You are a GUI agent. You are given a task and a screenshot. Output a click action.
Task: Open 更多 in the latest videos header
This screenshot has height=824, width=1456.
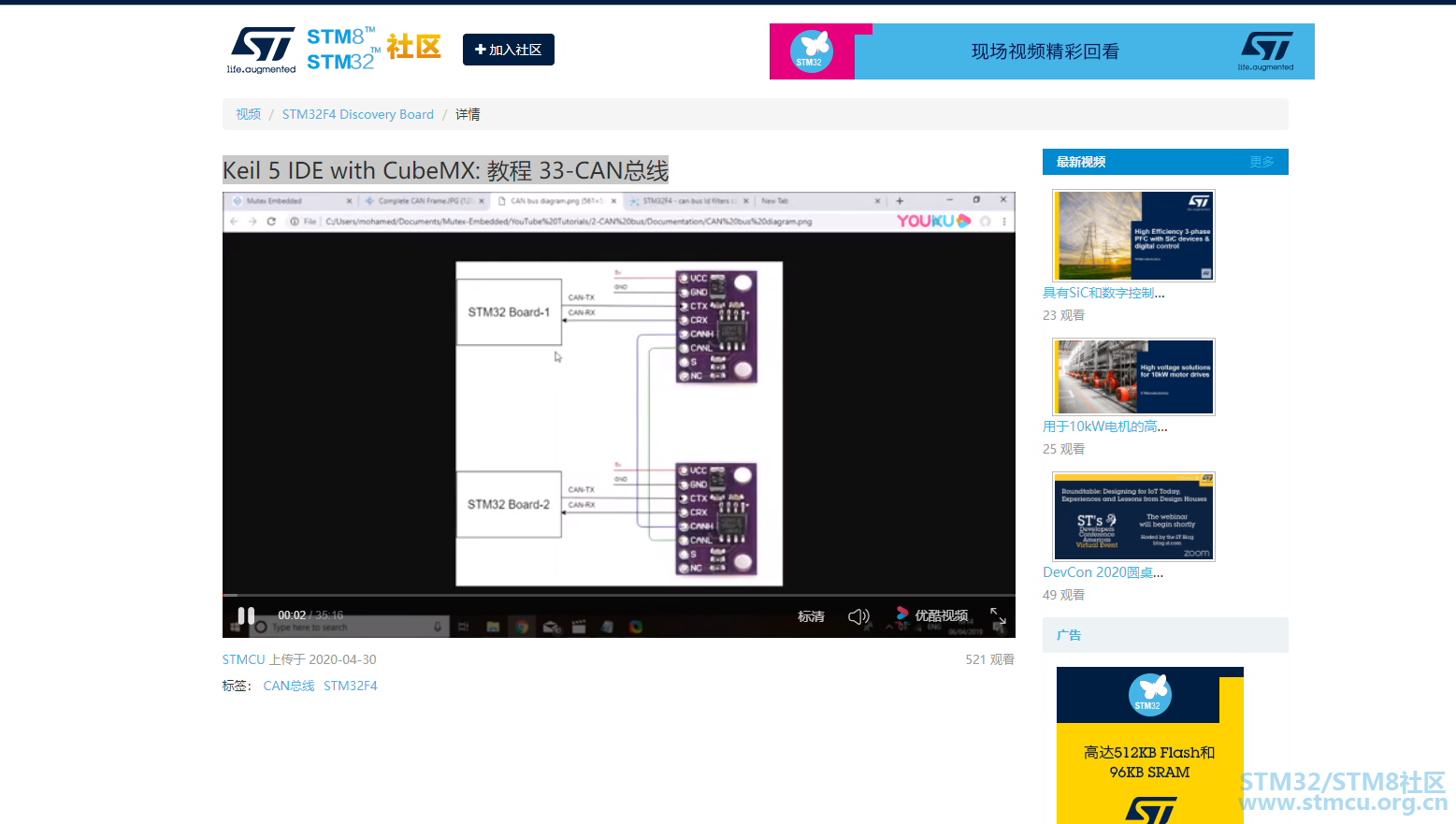(x=1262, y=162)
